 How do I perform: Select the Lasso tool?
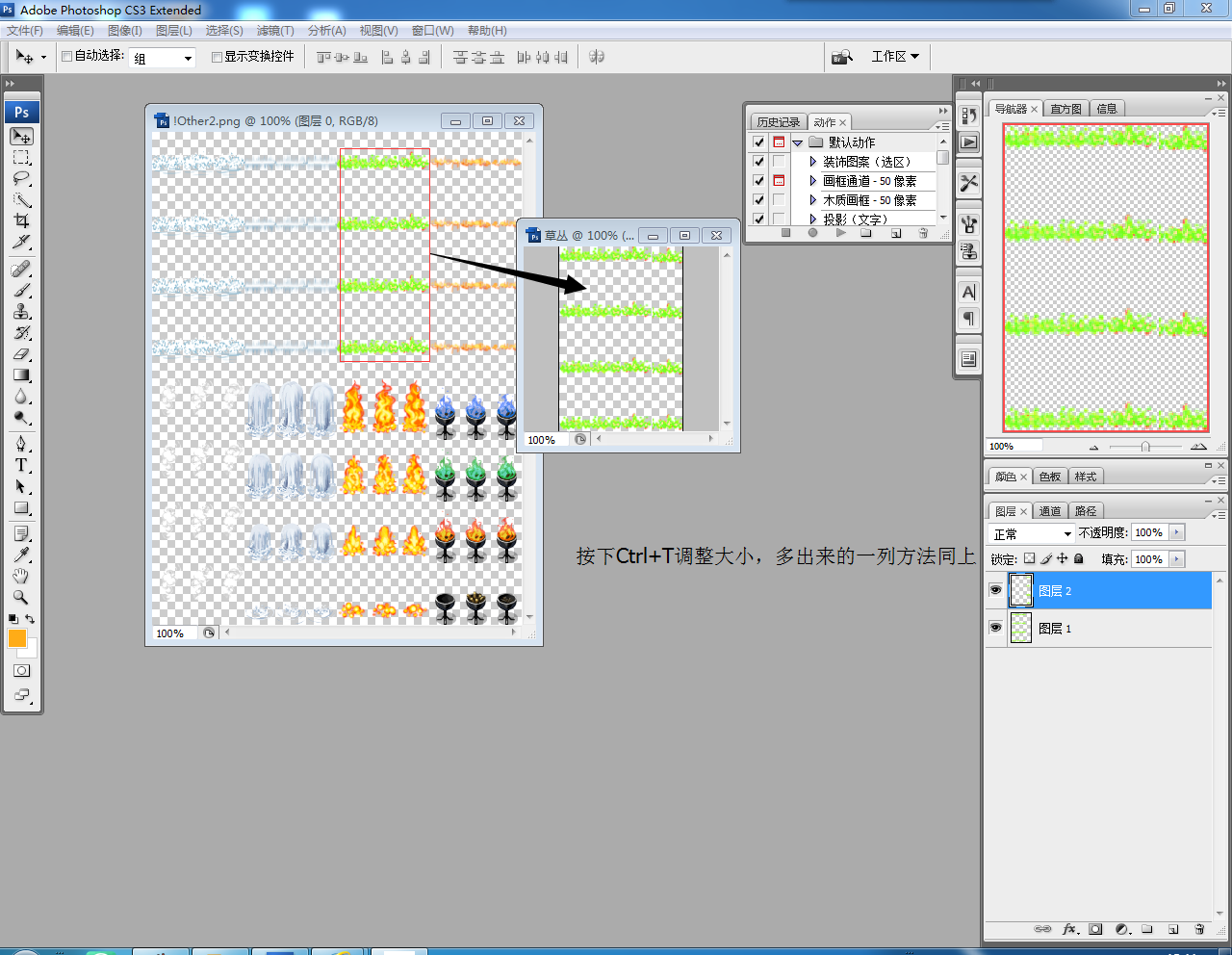pyautogui.click(x=21, y=179)
